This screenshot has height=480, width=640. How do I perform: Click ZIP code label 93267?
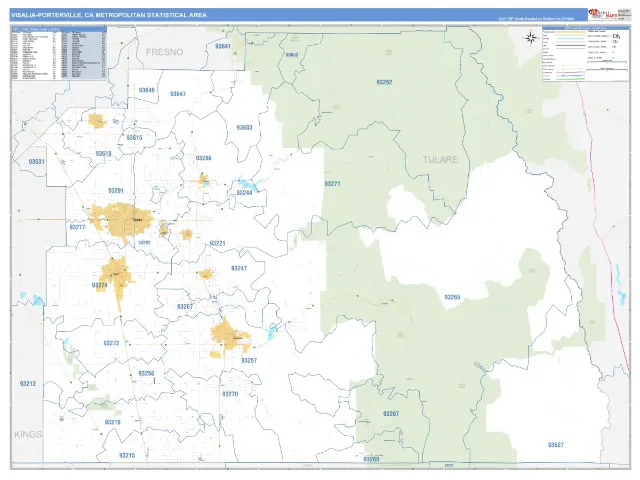click(x=185, y=307)
